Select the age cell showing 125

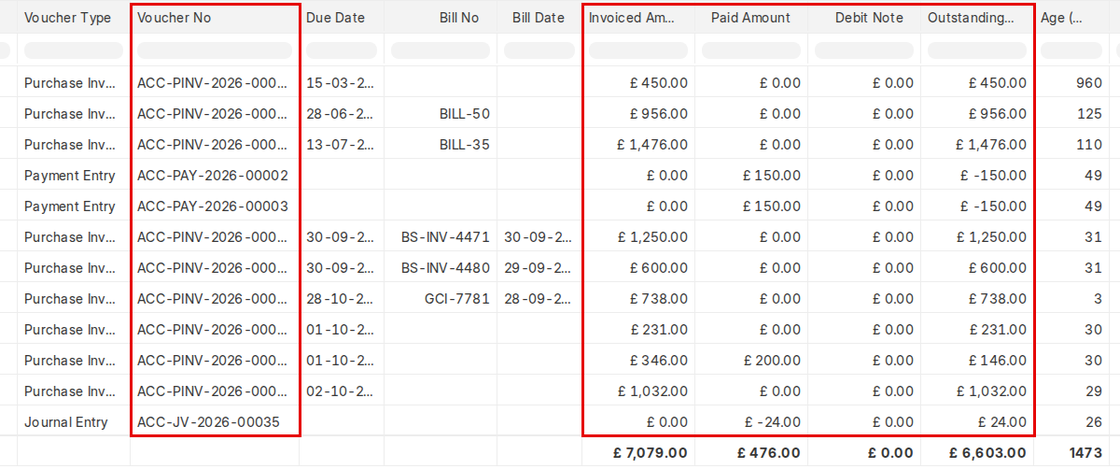click(x=1071, y=114)
